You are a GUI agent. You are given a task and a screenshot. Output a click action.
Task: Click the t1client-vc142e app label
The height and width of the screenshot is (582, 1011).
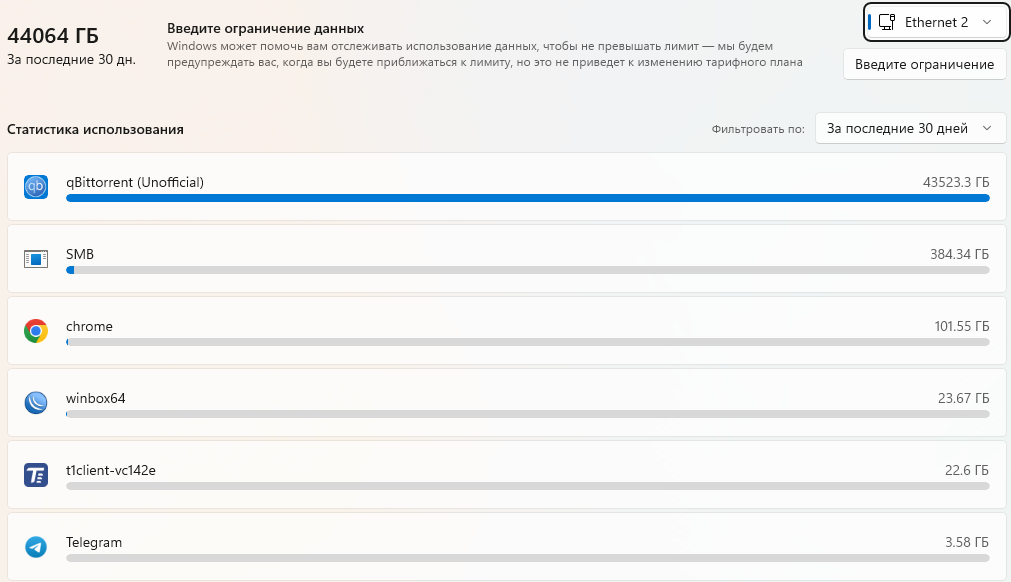click(111, 470)
